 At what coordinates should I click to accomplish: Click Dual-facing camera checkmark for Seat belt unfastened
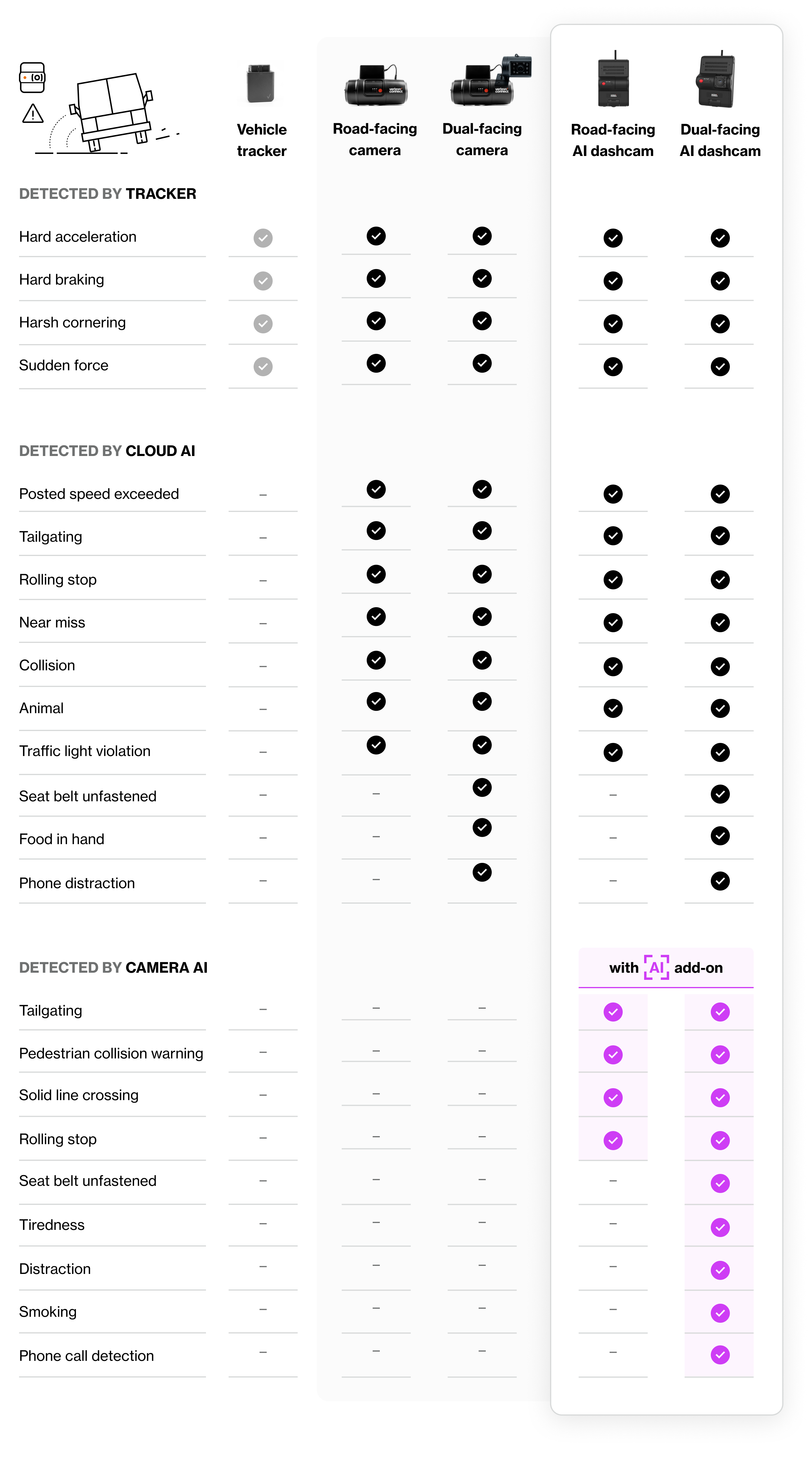tap(482, 788)
